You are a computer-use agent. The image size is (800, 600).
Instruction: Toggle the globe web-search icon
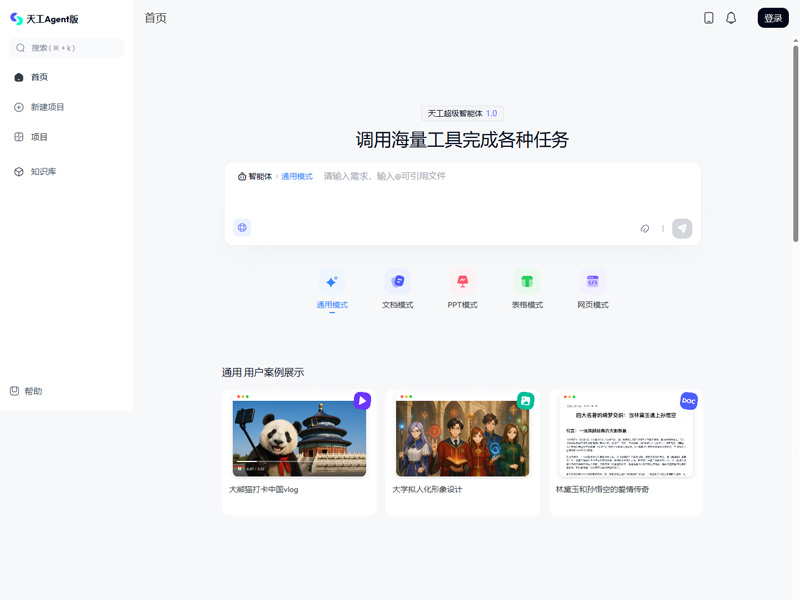pyautogui.click(x=242, y=228)
